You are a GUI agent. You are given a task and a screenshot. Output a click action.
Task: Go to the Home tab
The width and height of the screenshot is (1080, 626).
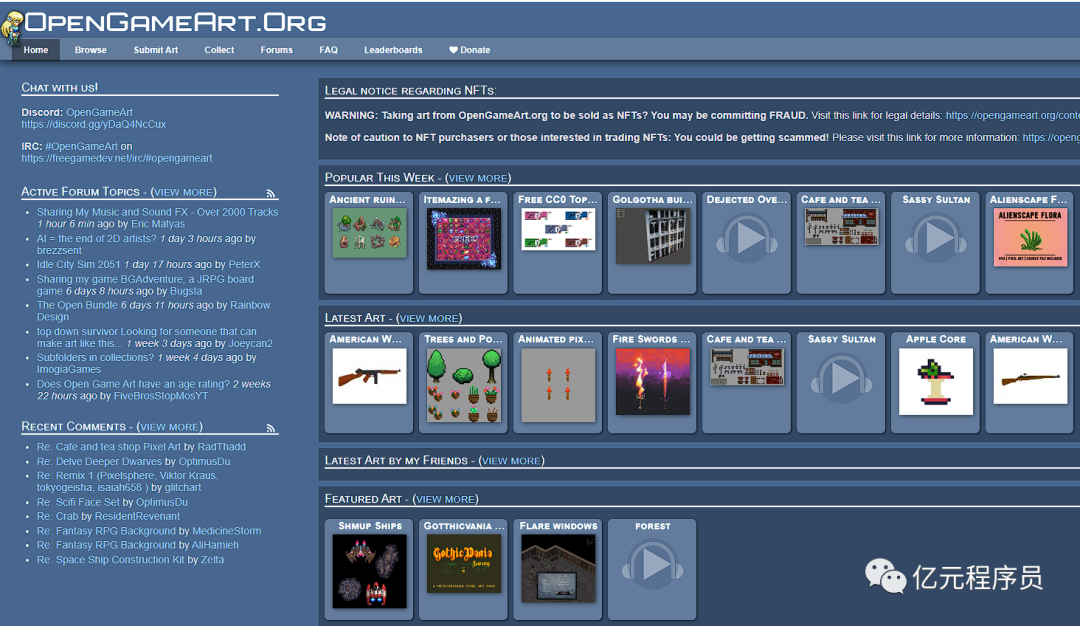point(36,50)
